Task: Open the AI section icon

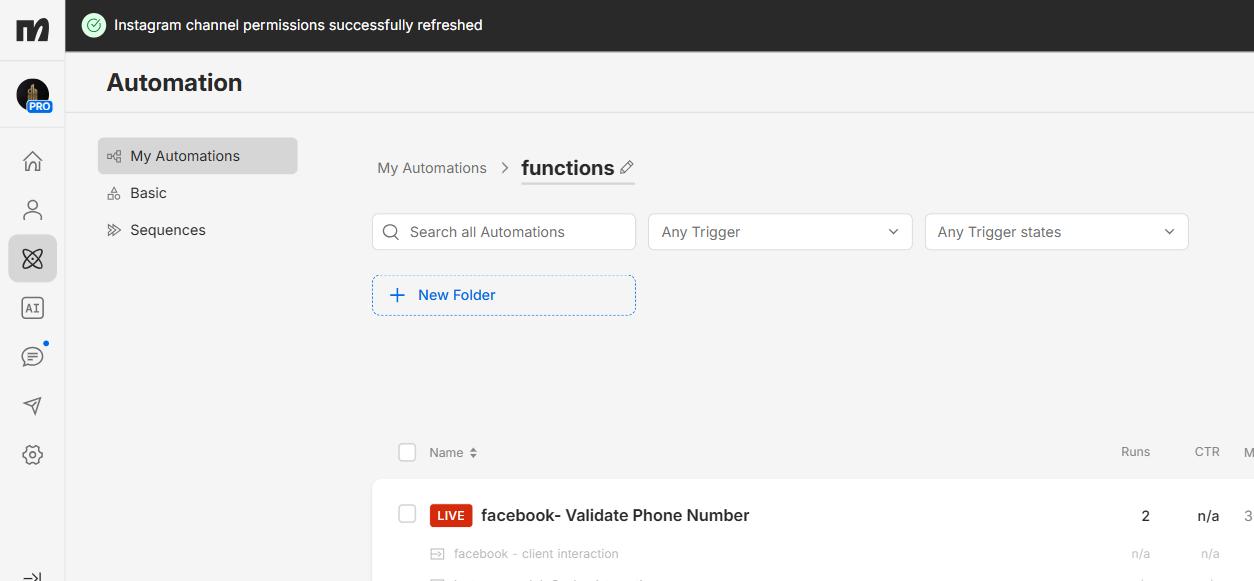Action: [x=32, y=308]
